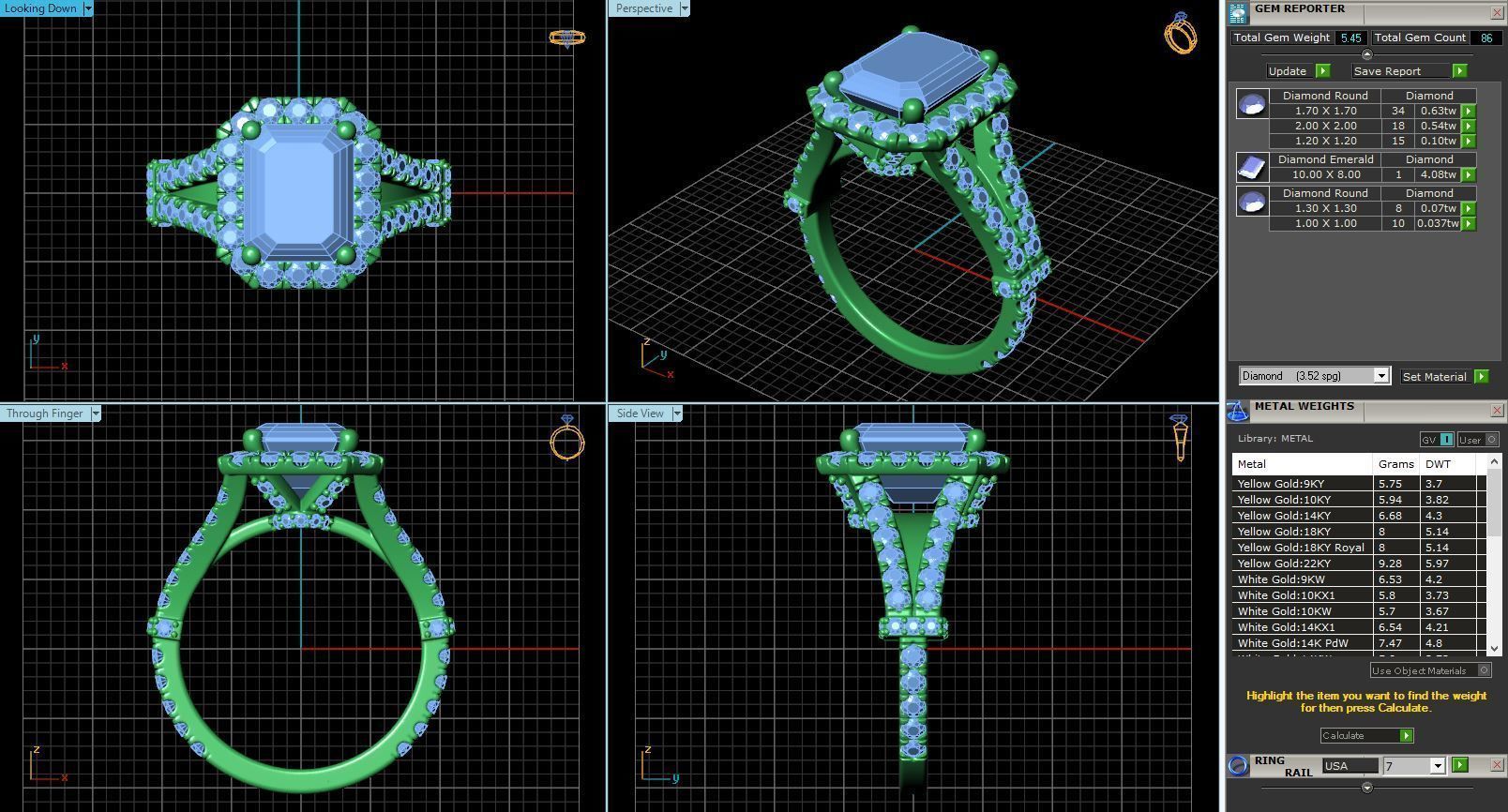Image resolution: width=1508 pixels, height=812 pixels.
Task: Click ring icon in Perspective viewport
Action: point(1180,33)
